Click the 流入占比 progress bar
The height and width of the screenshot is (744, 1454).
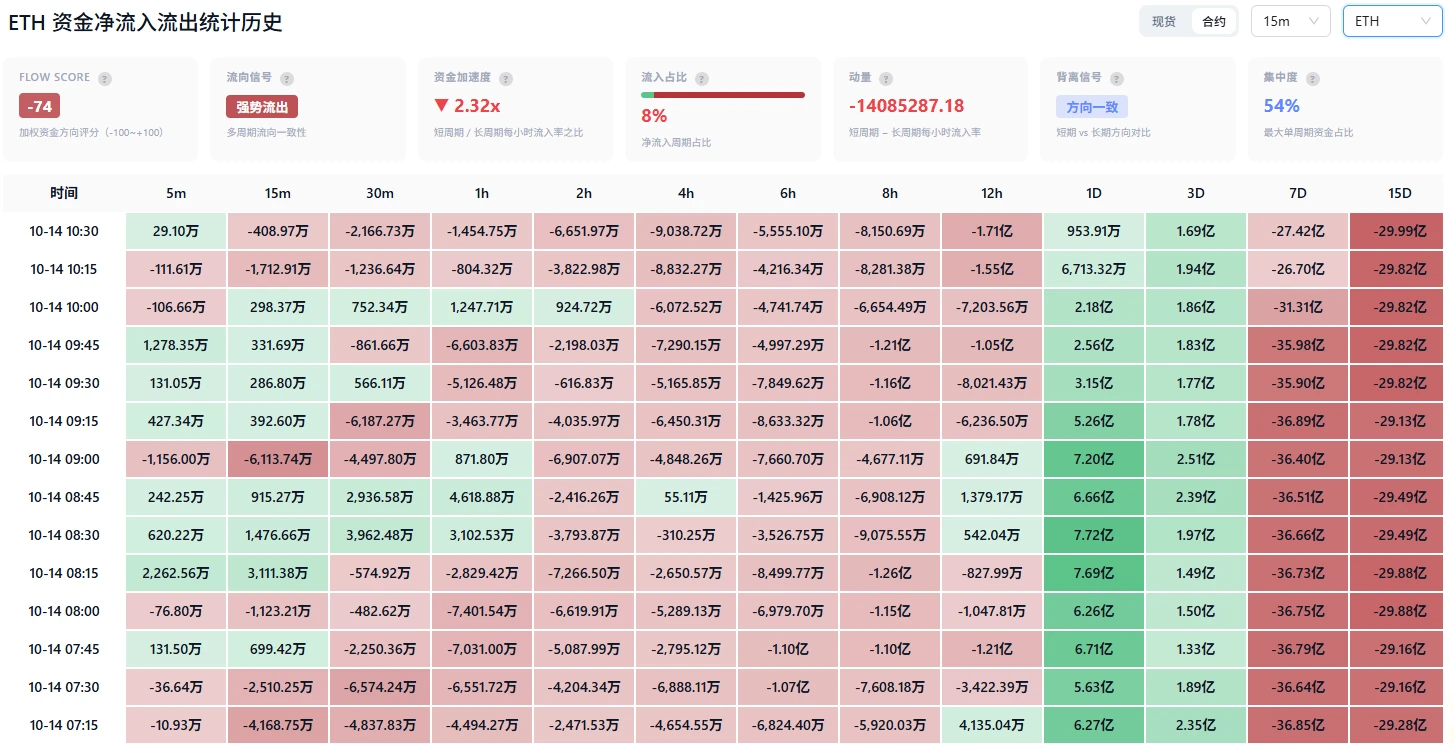point(723,95)
